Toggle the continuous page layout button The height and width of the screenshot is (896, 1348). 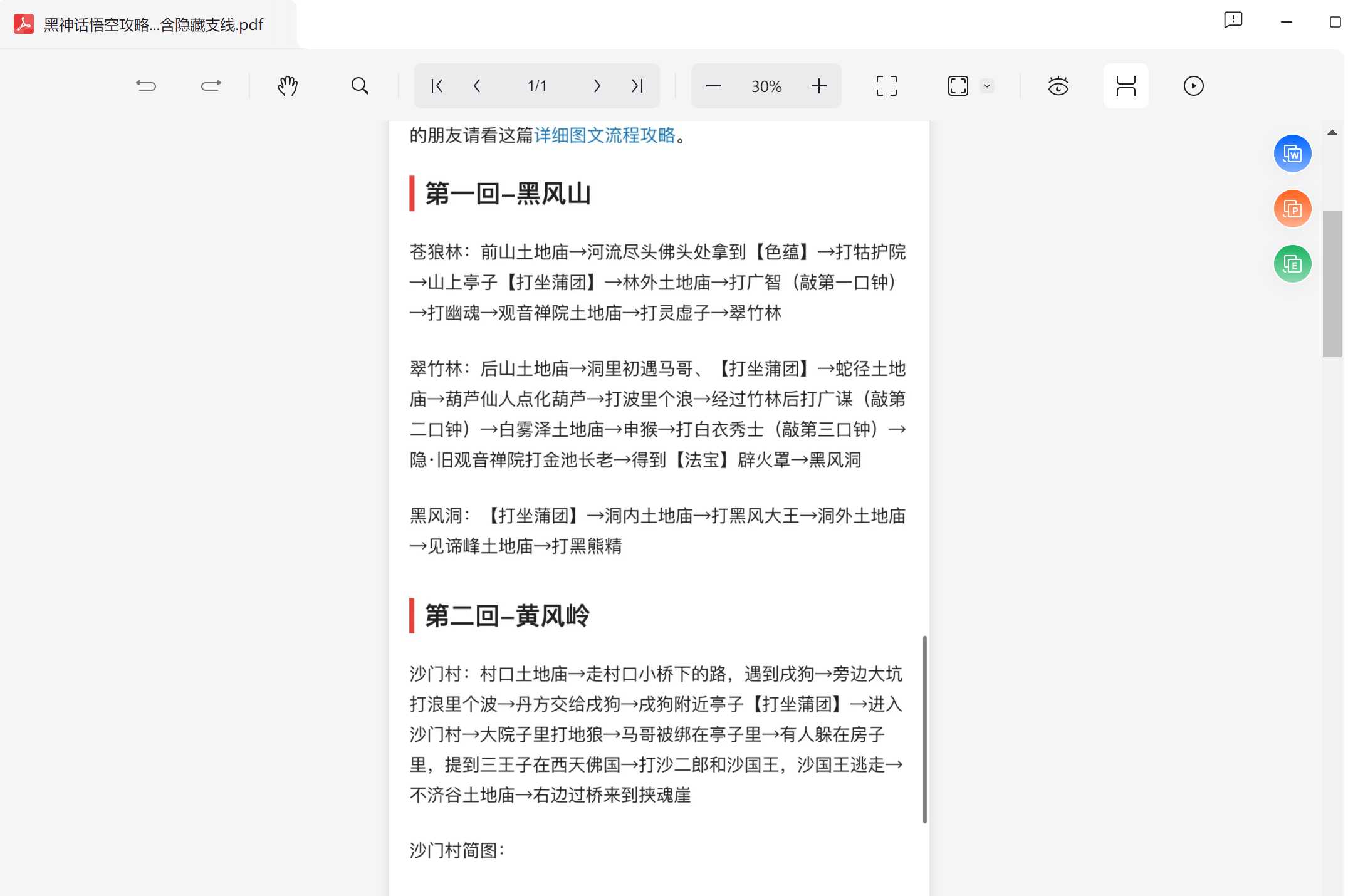(x=1126, y=86)
